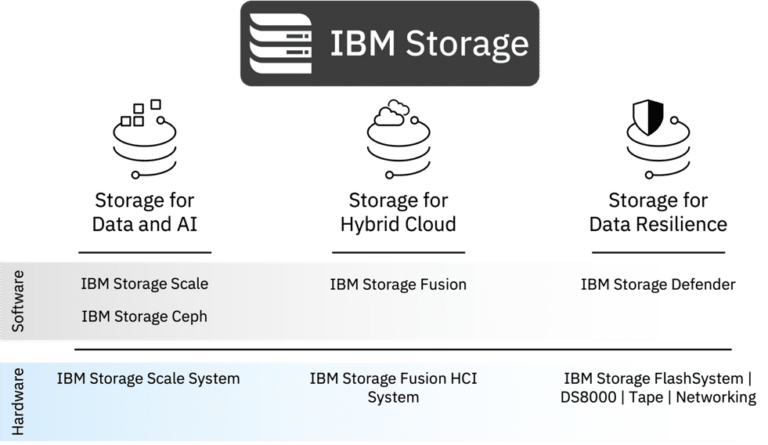Screen dimensions: 768x445
Task: Select the DS8000 hardware item
Action: 588,397
